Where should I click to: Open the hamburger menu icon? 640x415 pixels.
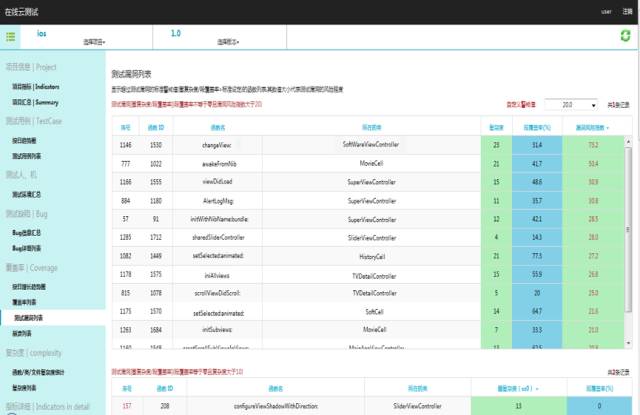point(11,37)
